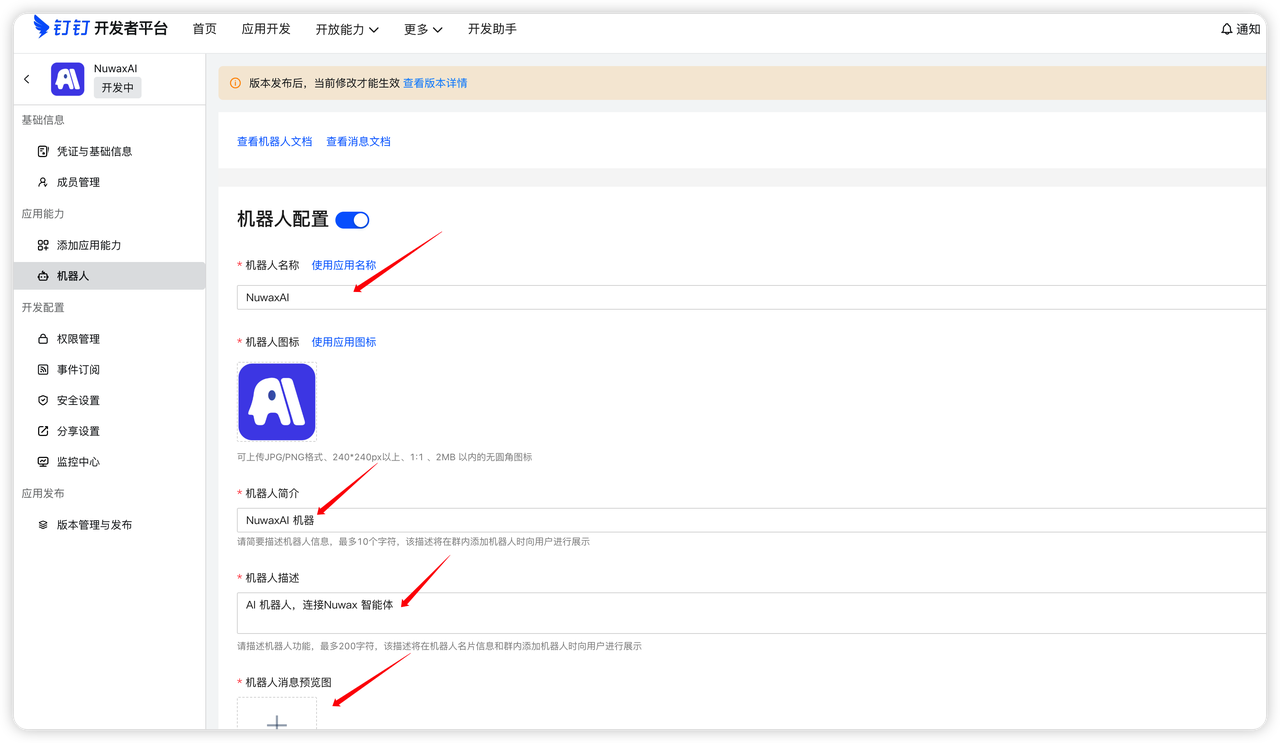The image size is (1280, 743).
Task: Click the 机器人消息预览图 field label
Action: pos(288,682)
